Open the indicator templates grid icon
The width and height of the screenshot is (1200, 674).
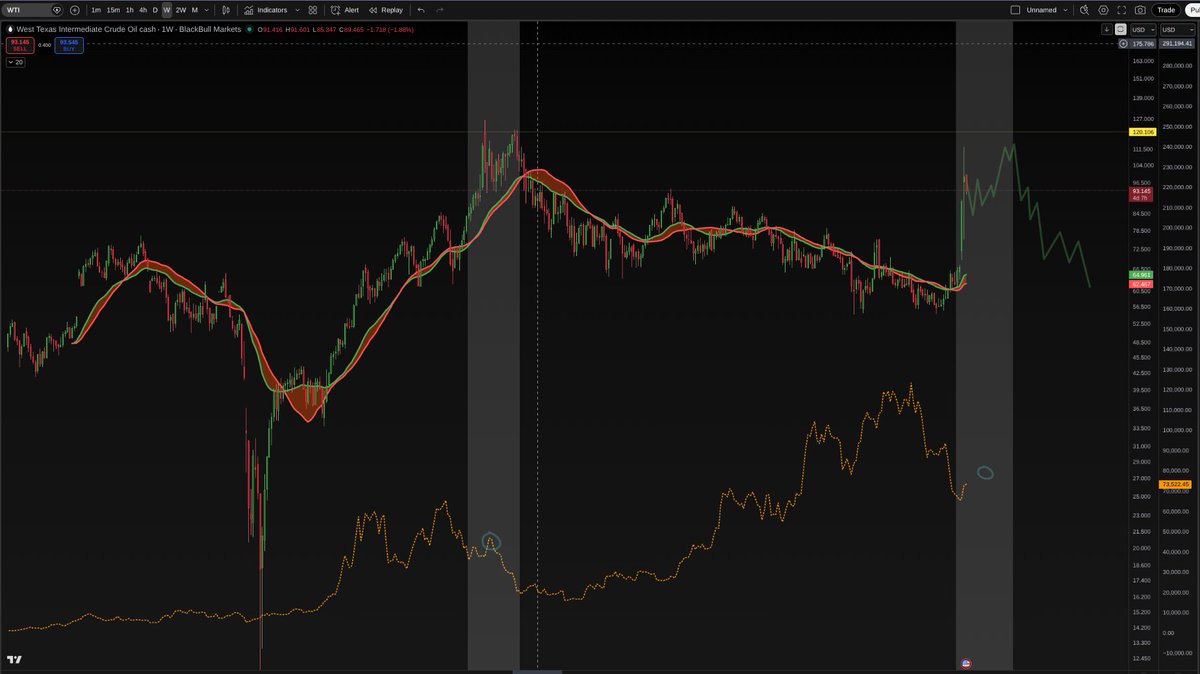pos(313,10)
